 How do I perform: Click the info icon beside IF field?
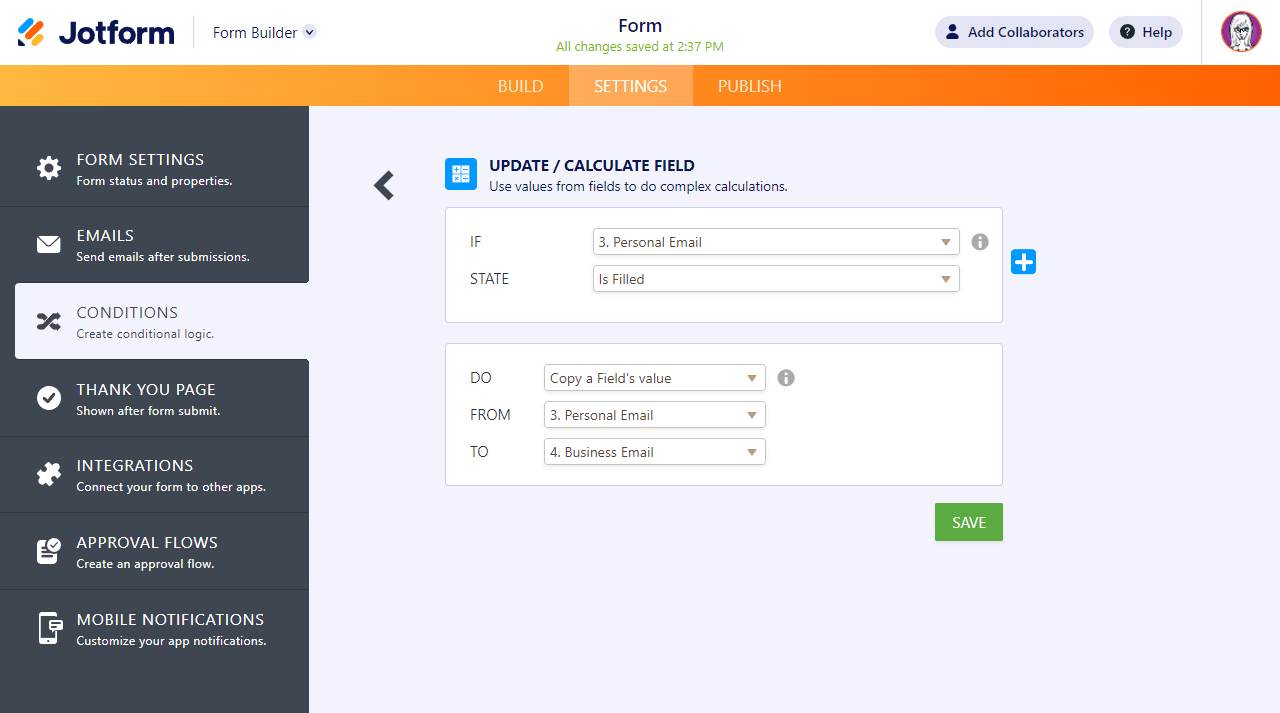coord(980,242)
